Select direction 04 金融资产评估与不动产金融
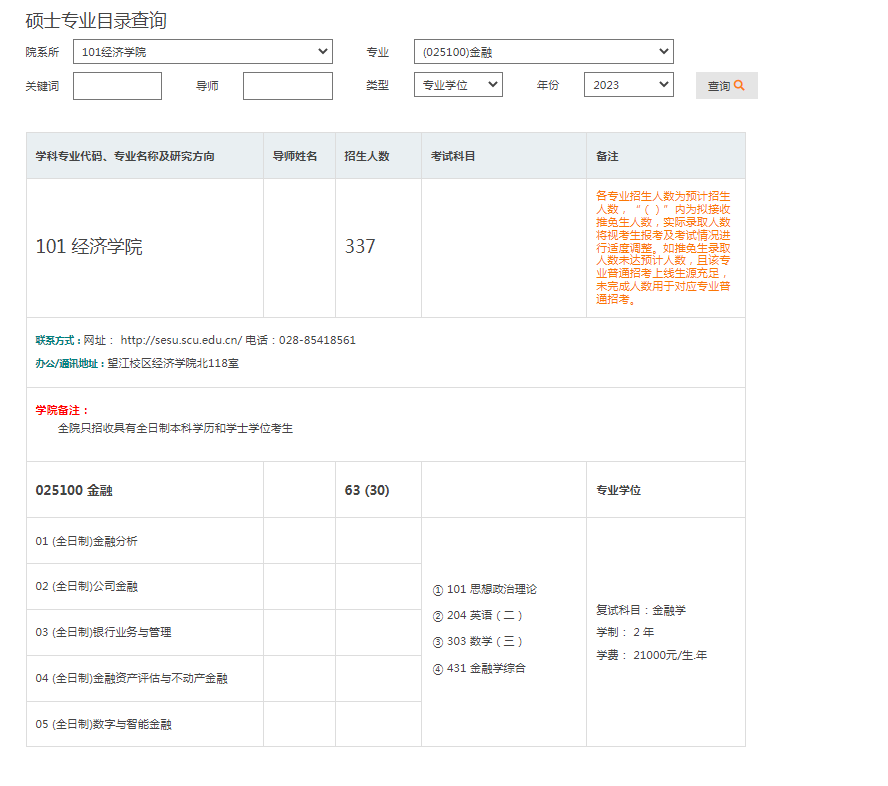This screenshot has width=888, height=786. pyautogui.click(x=131, y=679)
